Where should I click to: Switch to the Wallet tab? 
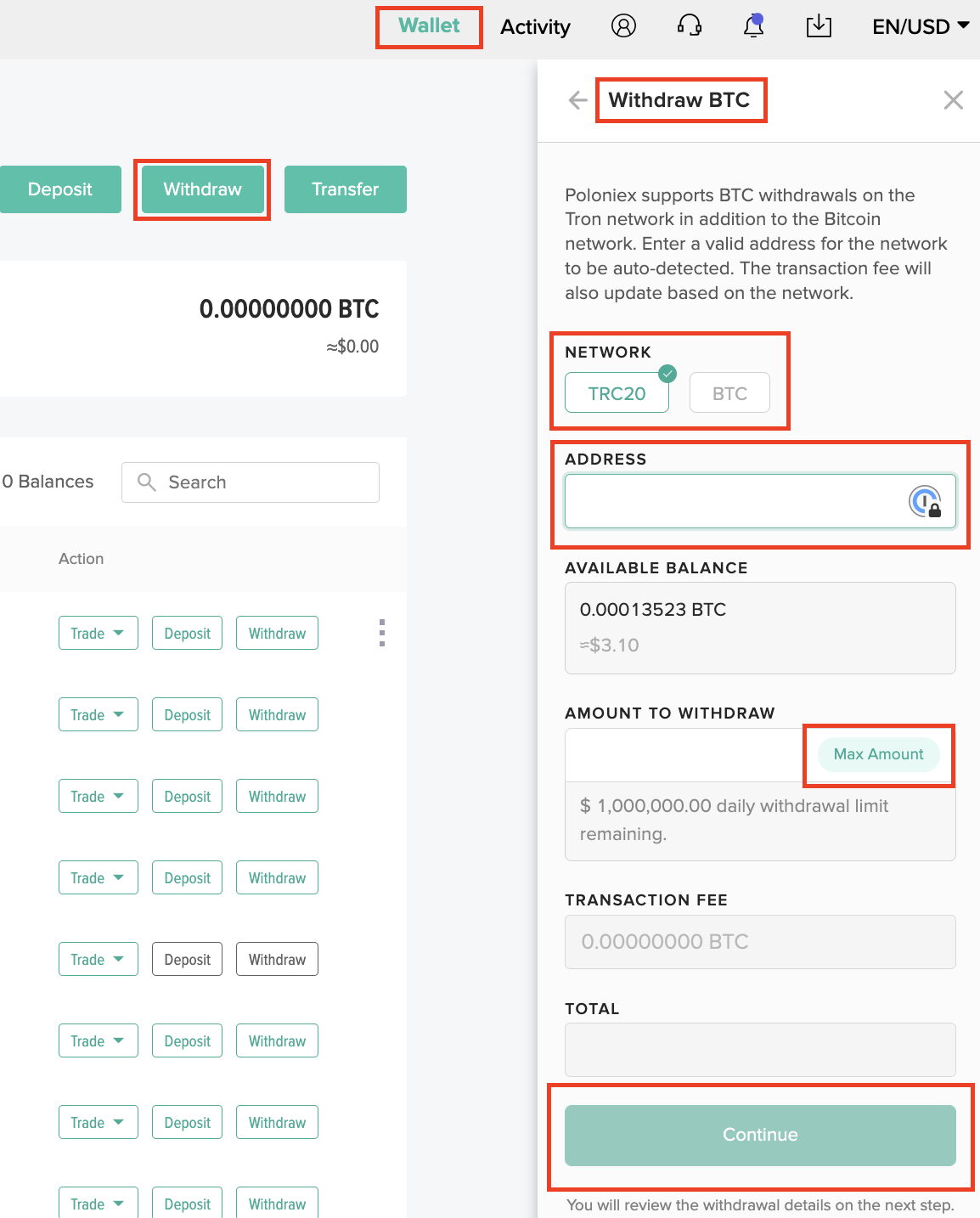(429, 25)
